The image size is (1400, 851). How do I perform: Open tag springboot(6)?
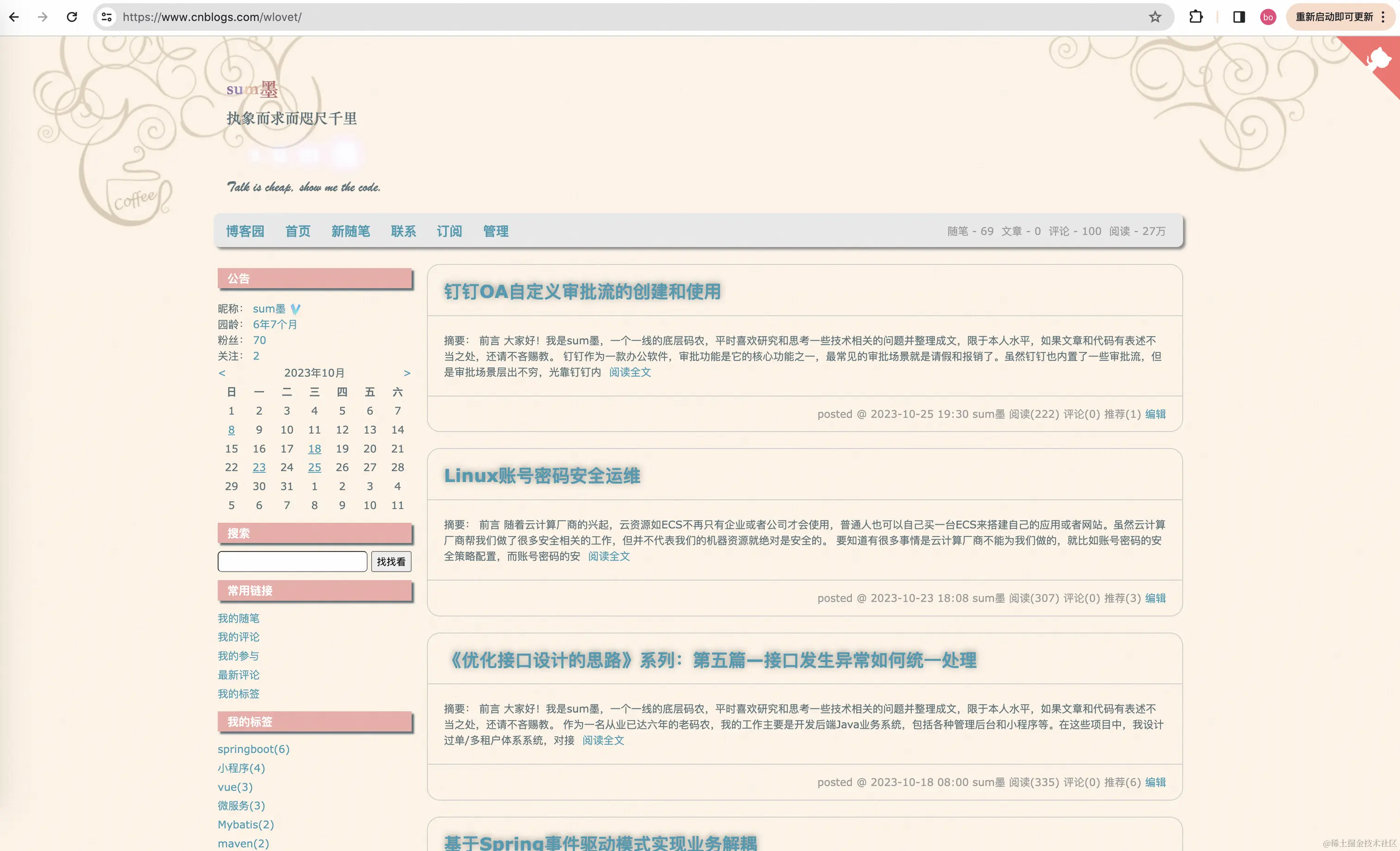[x=253, y=749]
